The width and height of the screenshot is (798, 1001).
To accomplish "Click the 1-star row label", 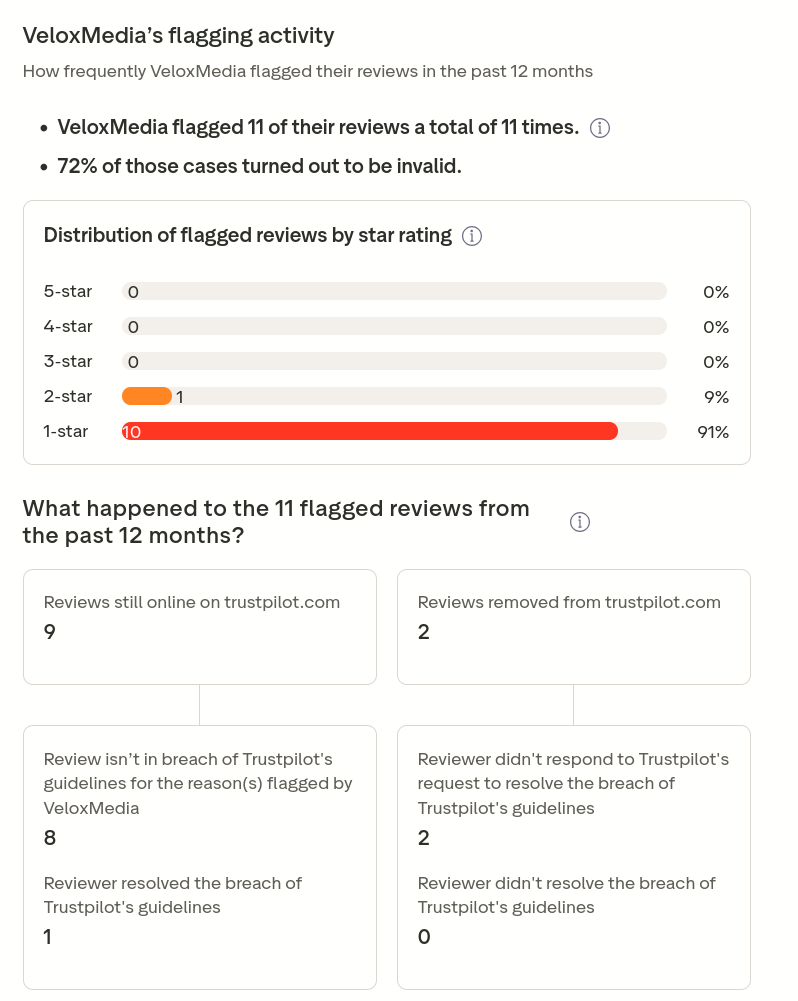I will 66,432.
